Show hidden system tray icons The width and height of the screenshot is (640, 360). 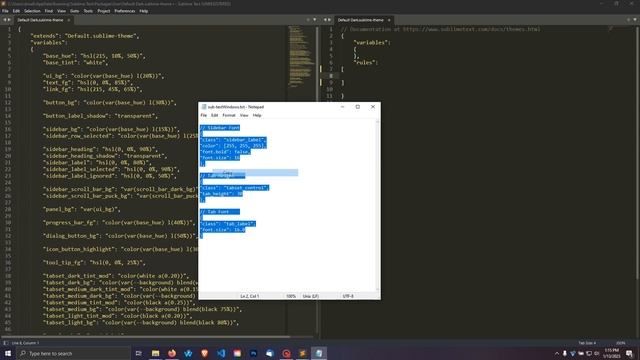click(557, 353)
